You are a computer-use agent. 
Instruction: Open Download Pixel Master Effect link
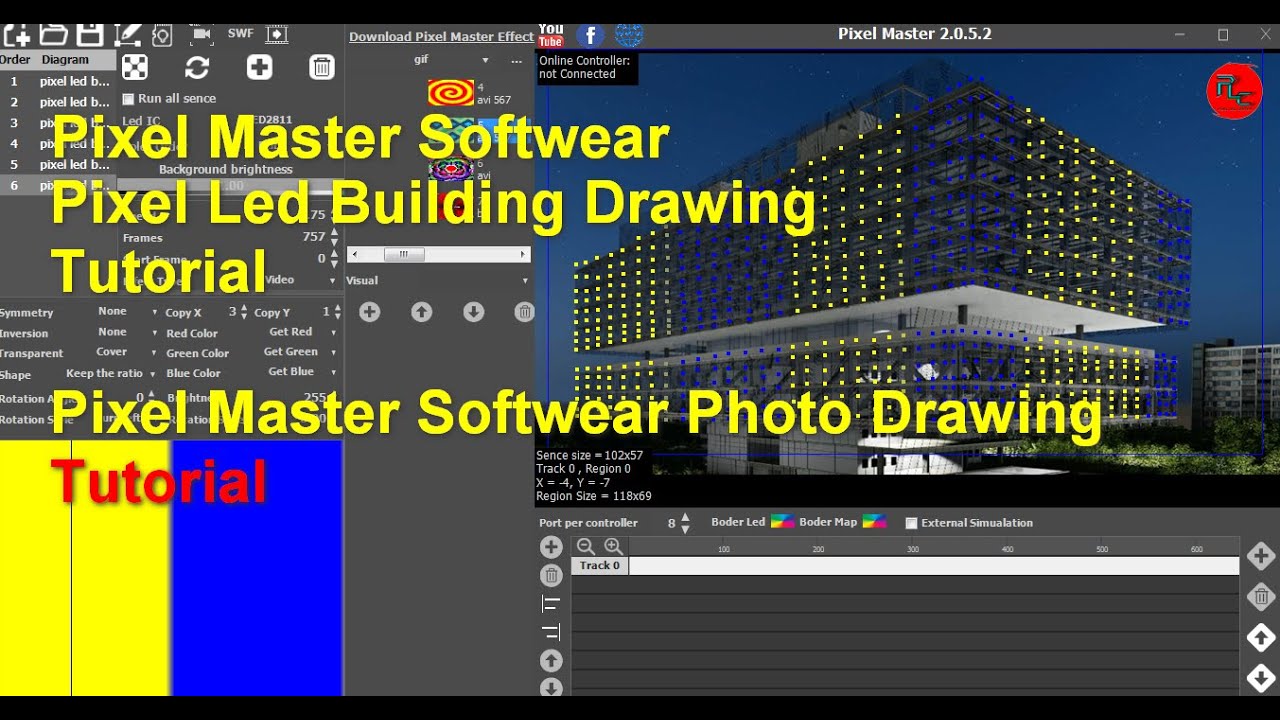[441, 37]
